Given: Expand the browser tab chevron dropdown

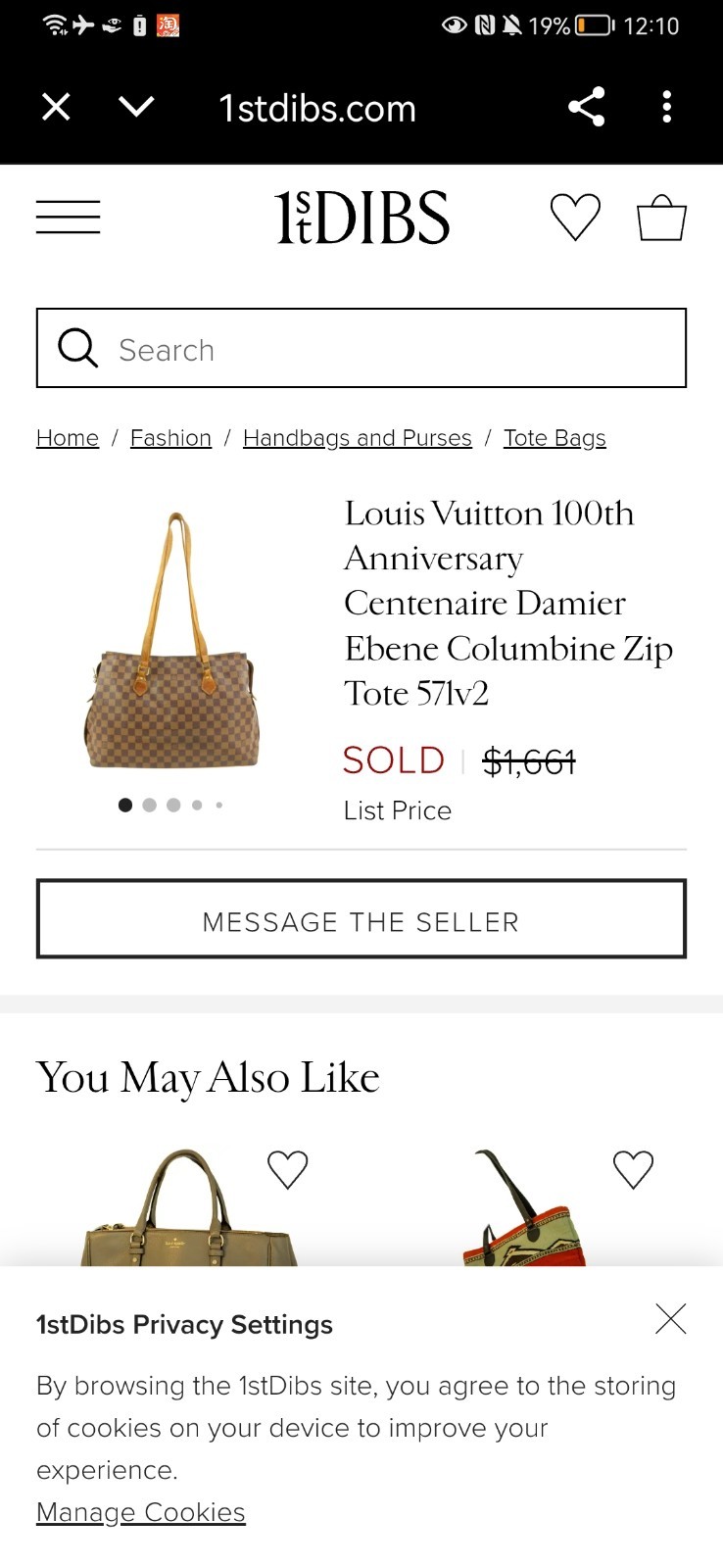Looking at the screenshot, I should [136, 106].
